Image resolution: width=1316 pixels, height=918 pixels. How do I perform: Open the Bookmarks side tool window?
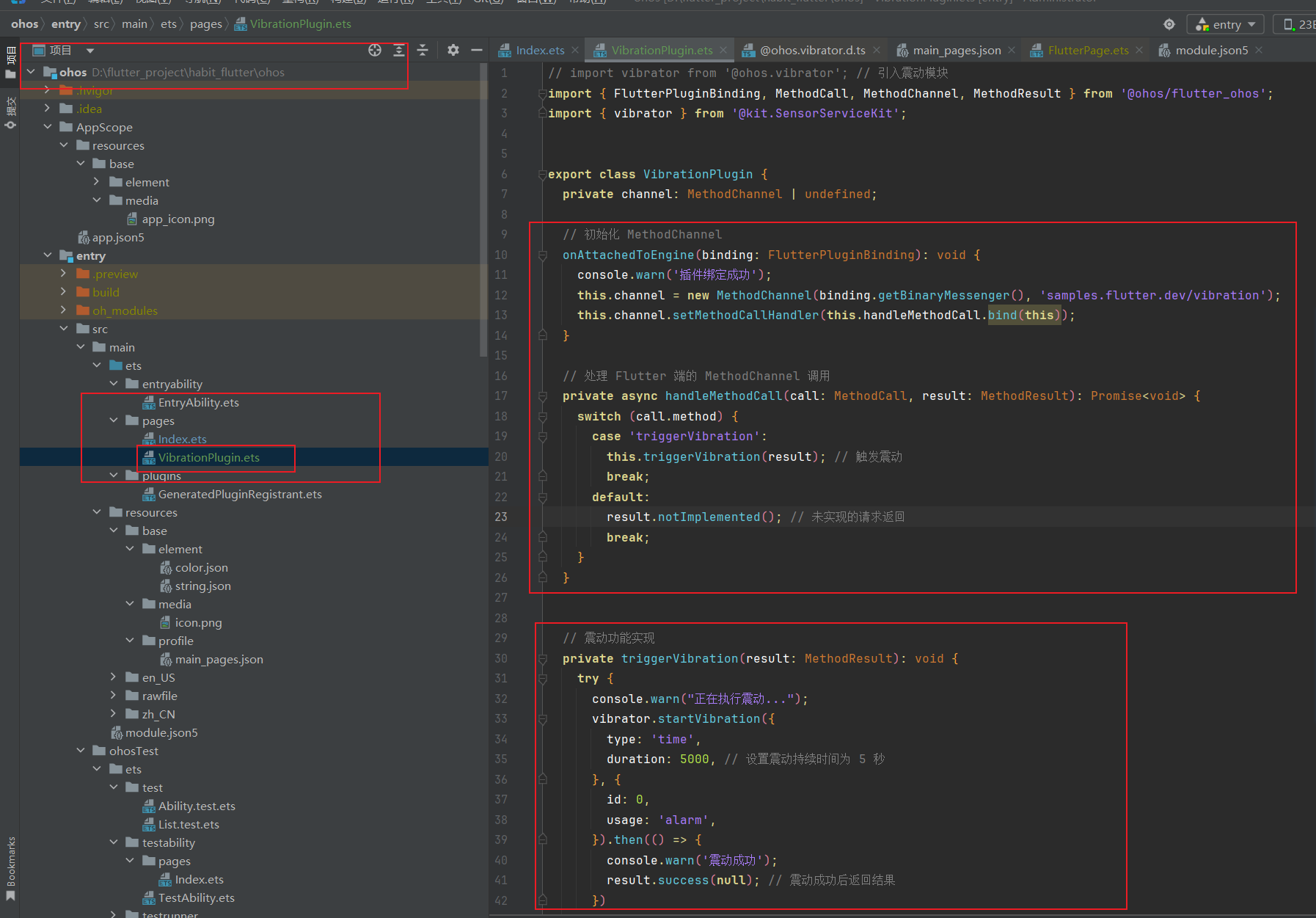[10, 870]
